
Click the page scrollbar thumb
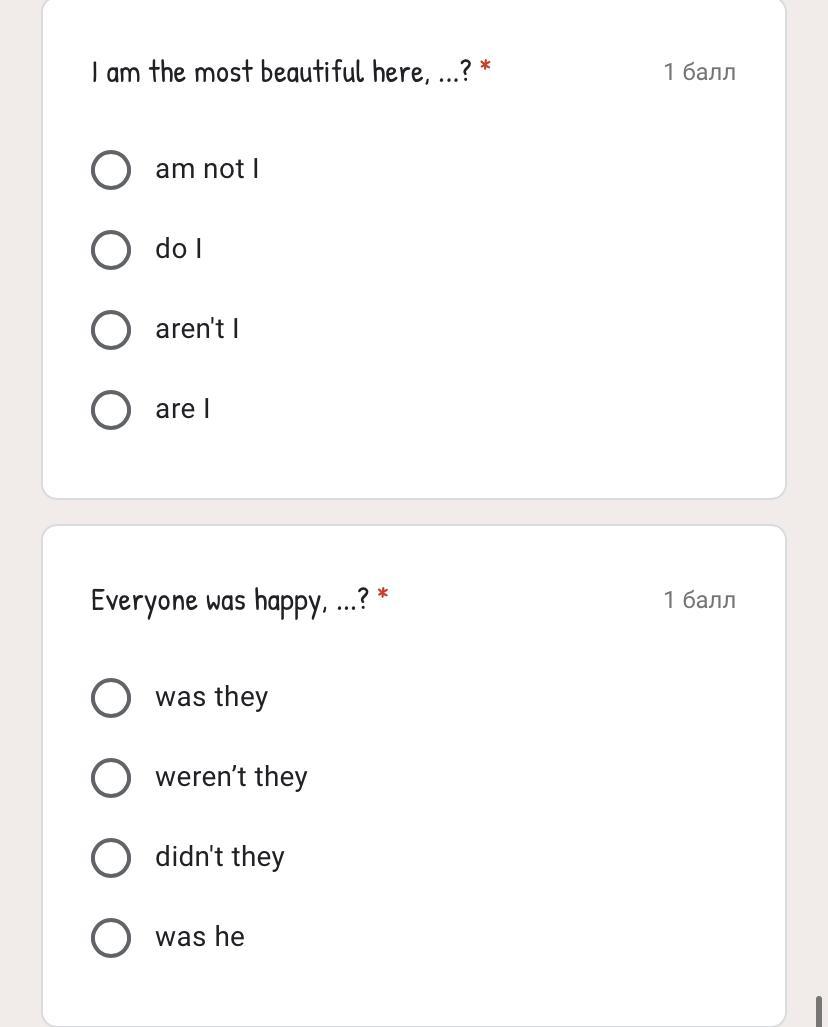pyautogui.click(x=820, y=1010)
